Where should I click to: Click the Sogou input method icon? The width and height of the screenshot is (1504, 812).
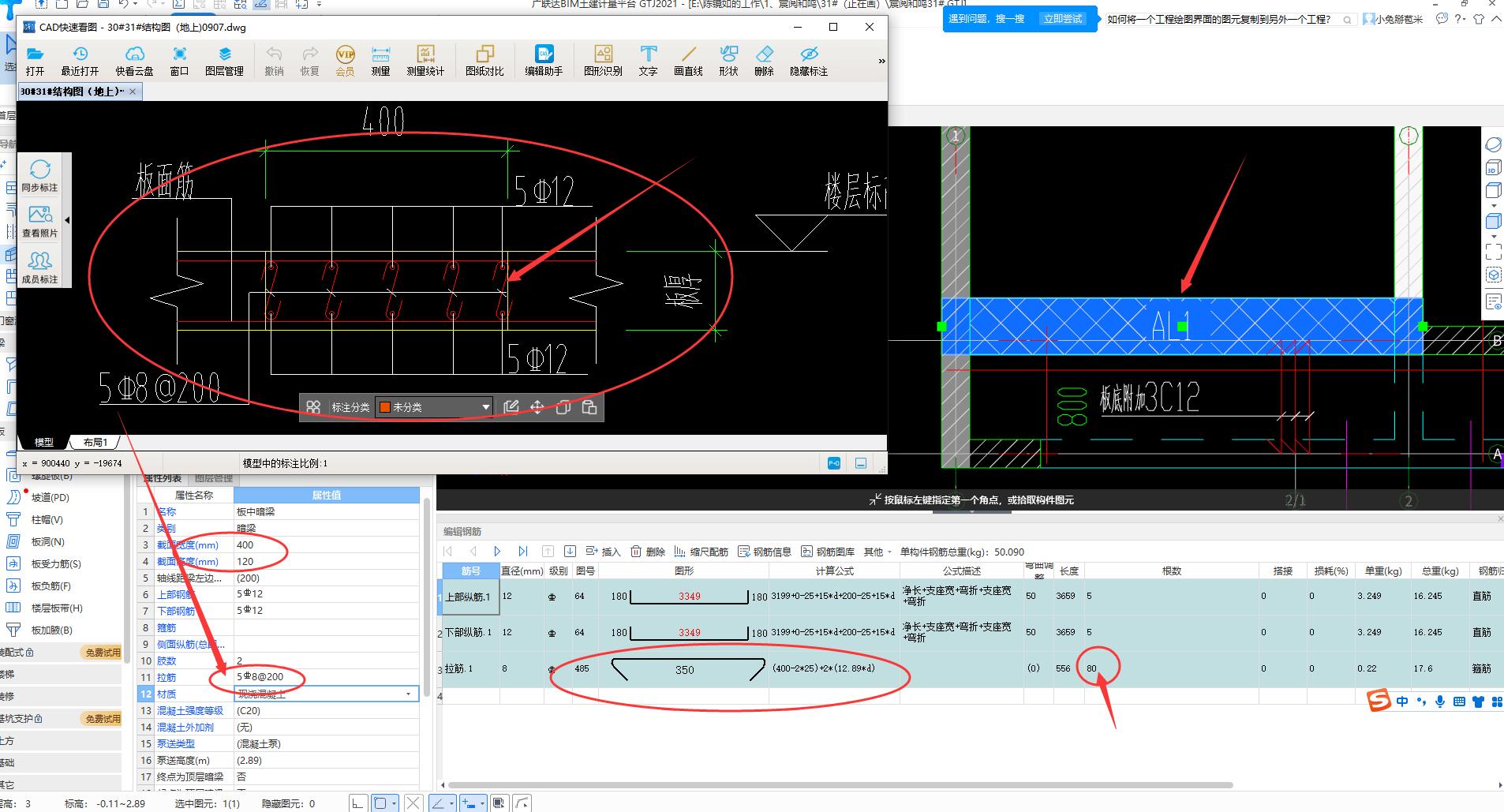(x=1379, y=701)
